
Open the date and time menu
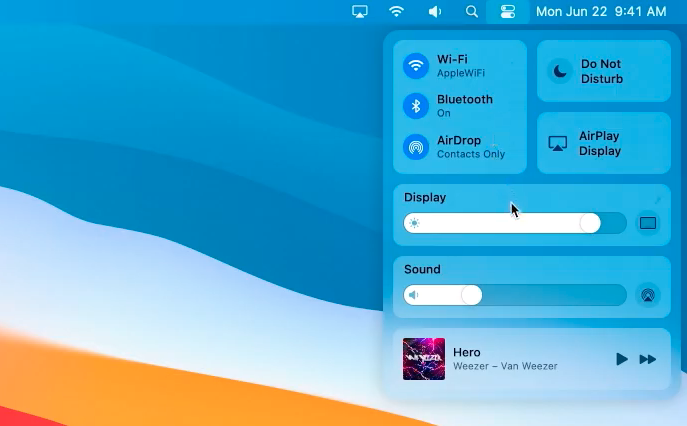tap(600, 12)
